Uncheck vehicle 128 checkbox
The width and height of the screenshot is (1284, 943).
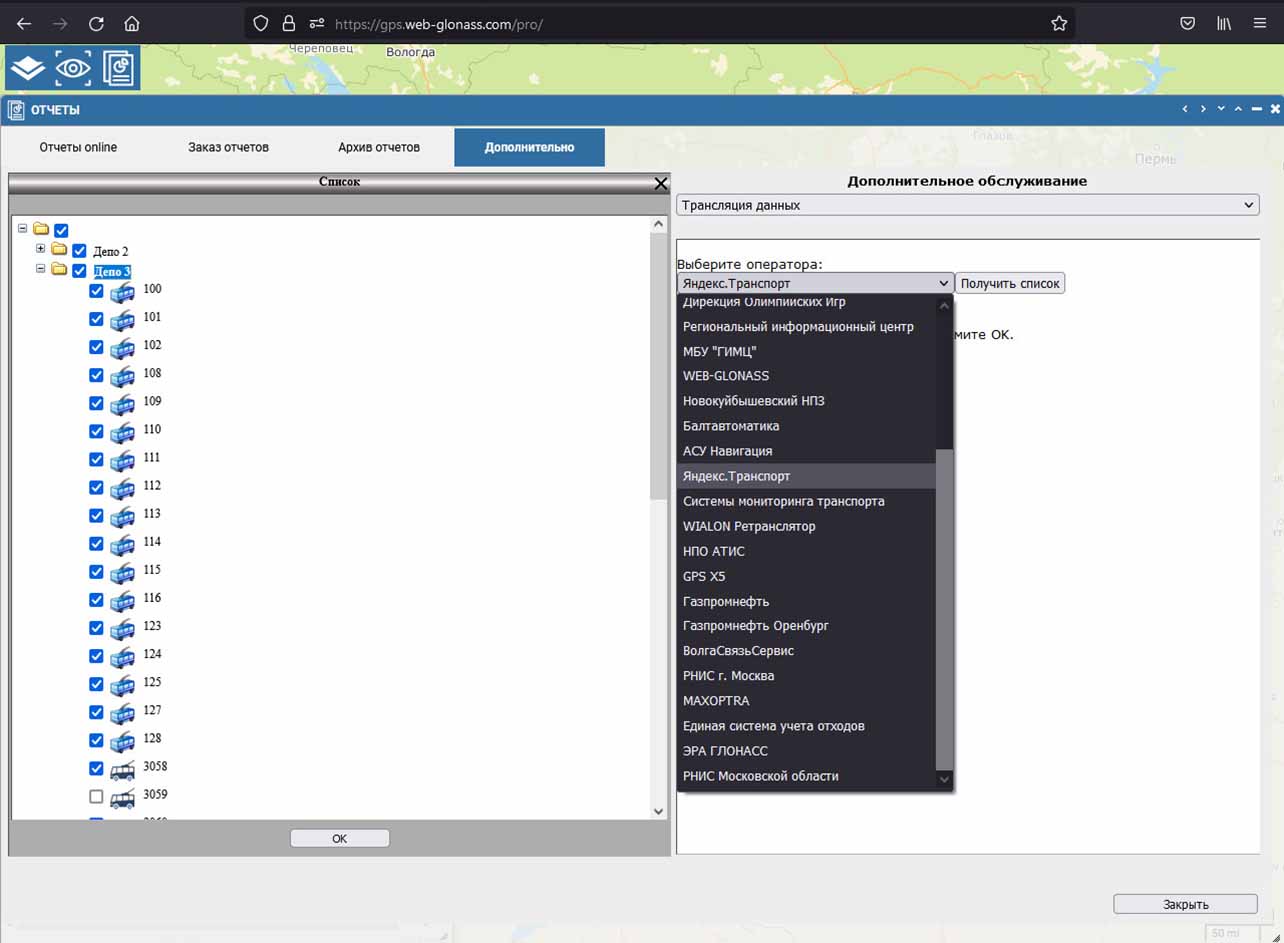click(96, 740)
